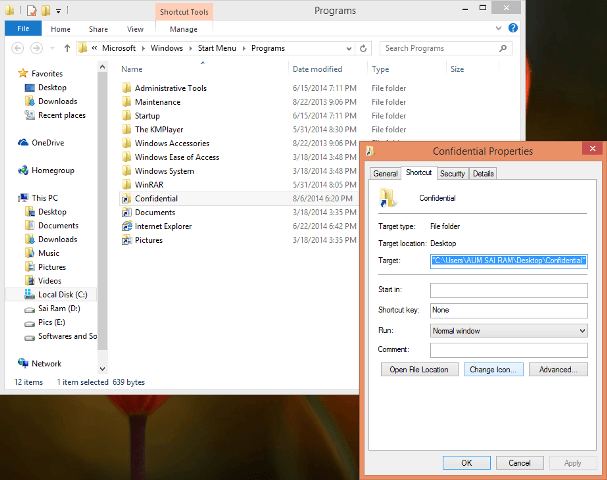Switch to Security tab in Properties
The image size is (607, 480).
[x=452, y=173]
